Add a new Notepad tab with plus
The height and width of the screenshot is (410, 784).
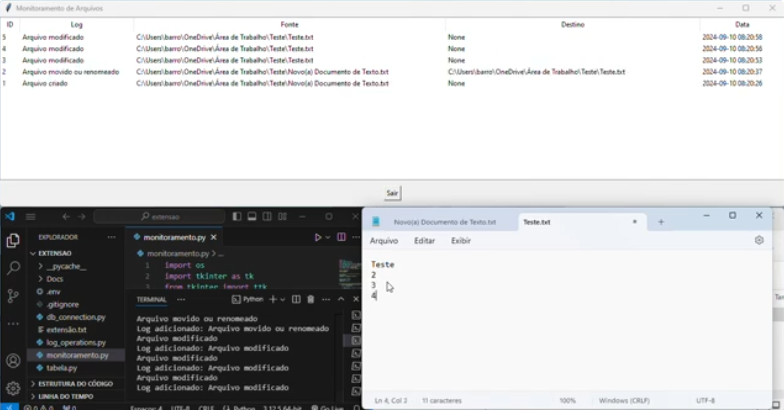pos(660,221)
